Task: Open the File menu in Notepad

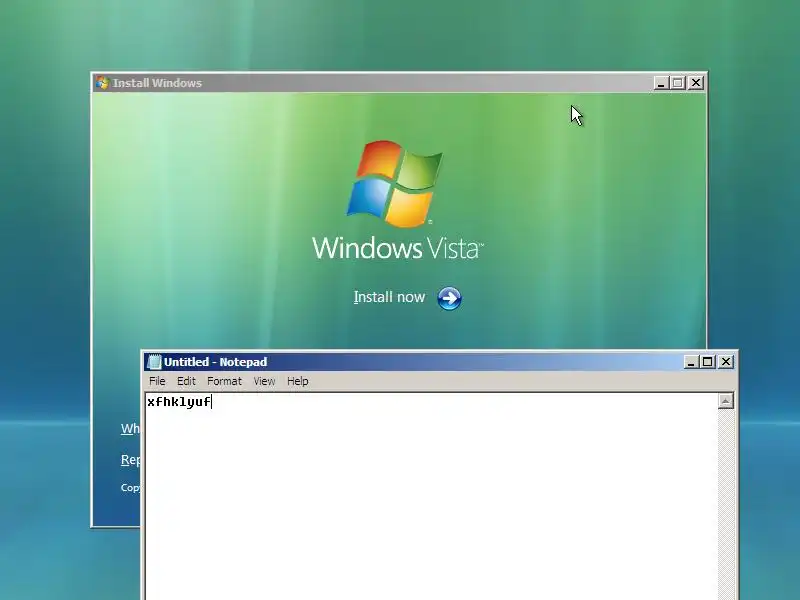Action: pyautogui.click(x=157, y=381)
